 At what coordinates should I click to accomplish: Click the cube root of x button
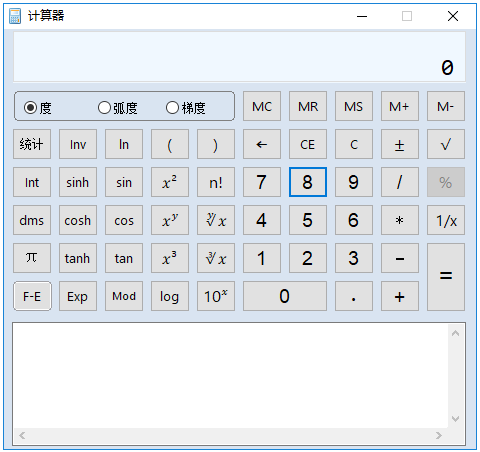click(x=216, y=258)
